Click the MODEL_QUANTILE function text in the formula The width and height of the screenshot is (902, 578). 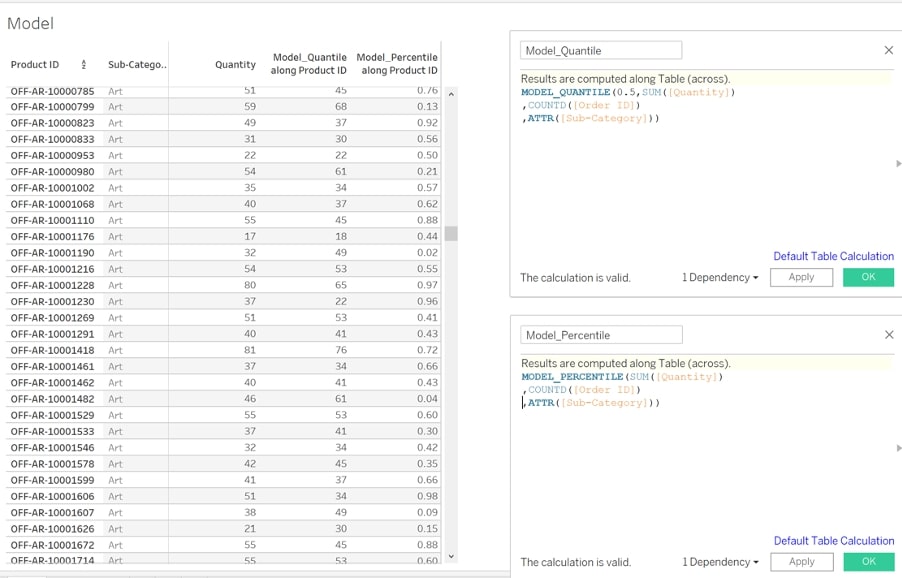[565, 92]
